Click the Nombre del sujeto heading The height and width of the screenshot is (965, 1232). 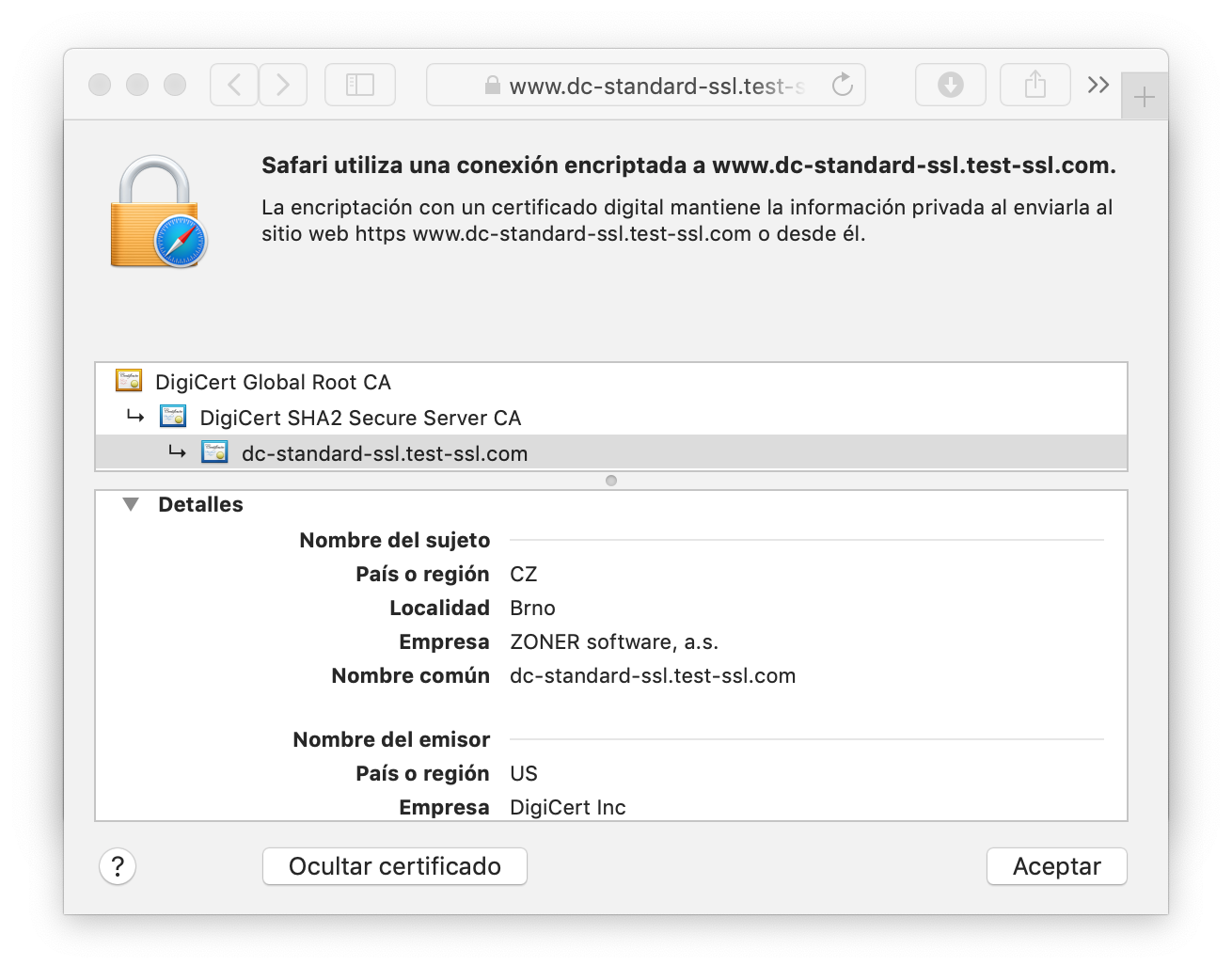click(395, 540)
